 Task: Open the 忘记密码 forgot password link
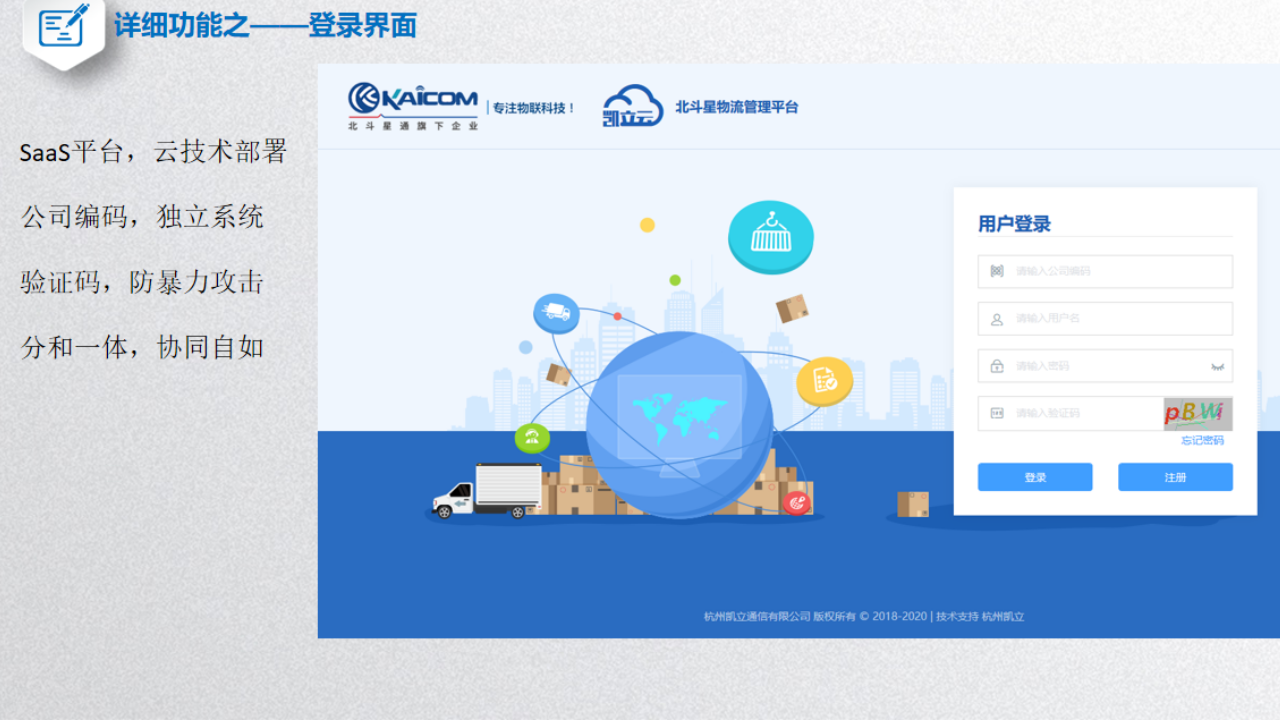click(x=1202, y=440)
